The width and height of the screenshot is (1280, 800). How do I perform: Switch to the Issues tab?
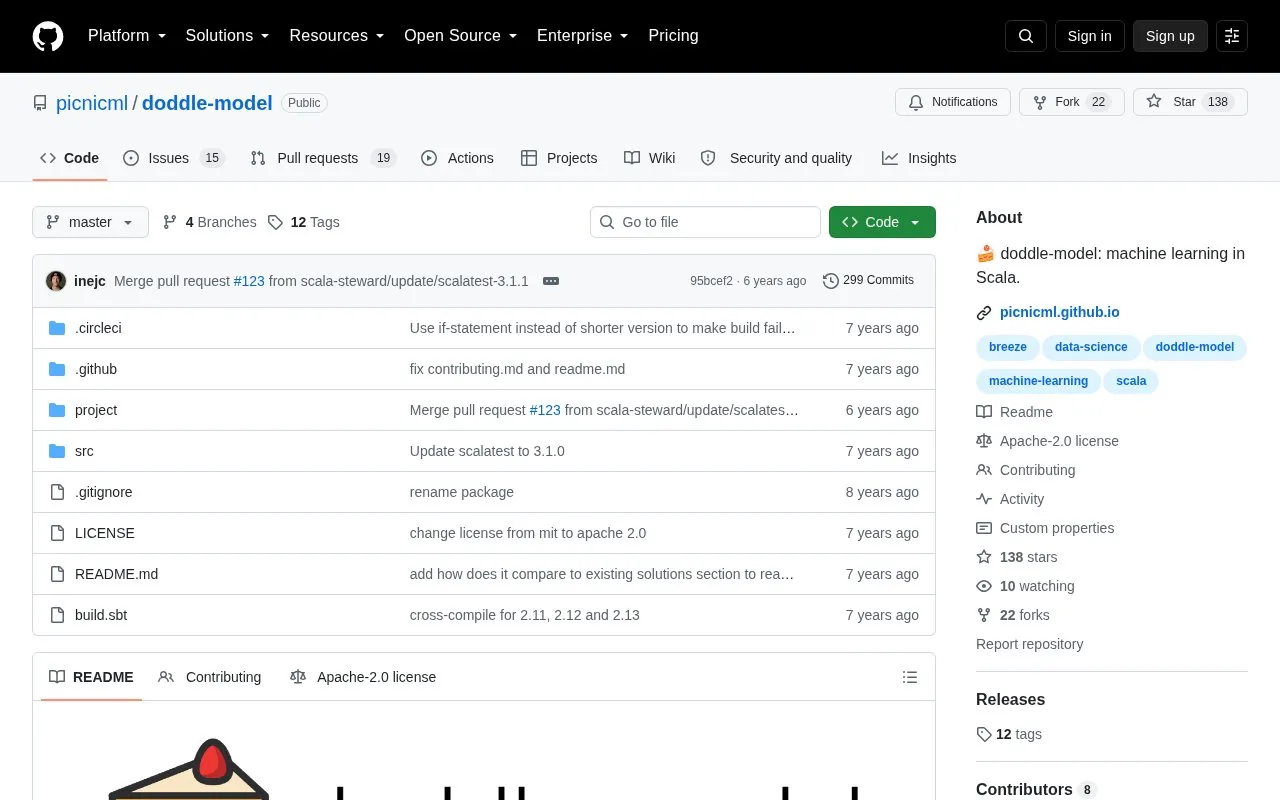pyautogui.click(x=174, y=158)
